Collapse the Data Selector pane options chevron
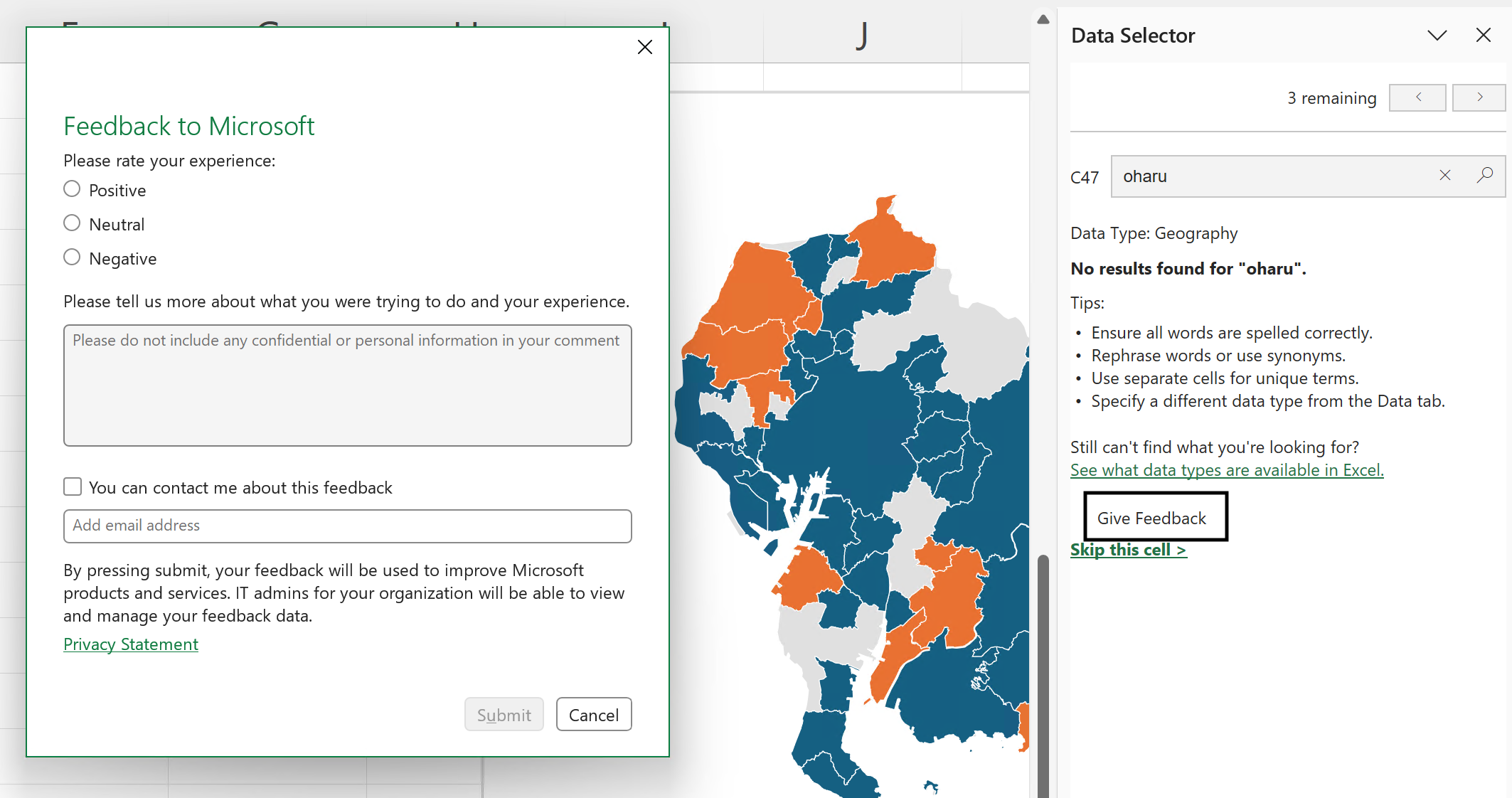Image resolution: width=1512 pixels, height=798 pixels. [x=1437, y=36]
